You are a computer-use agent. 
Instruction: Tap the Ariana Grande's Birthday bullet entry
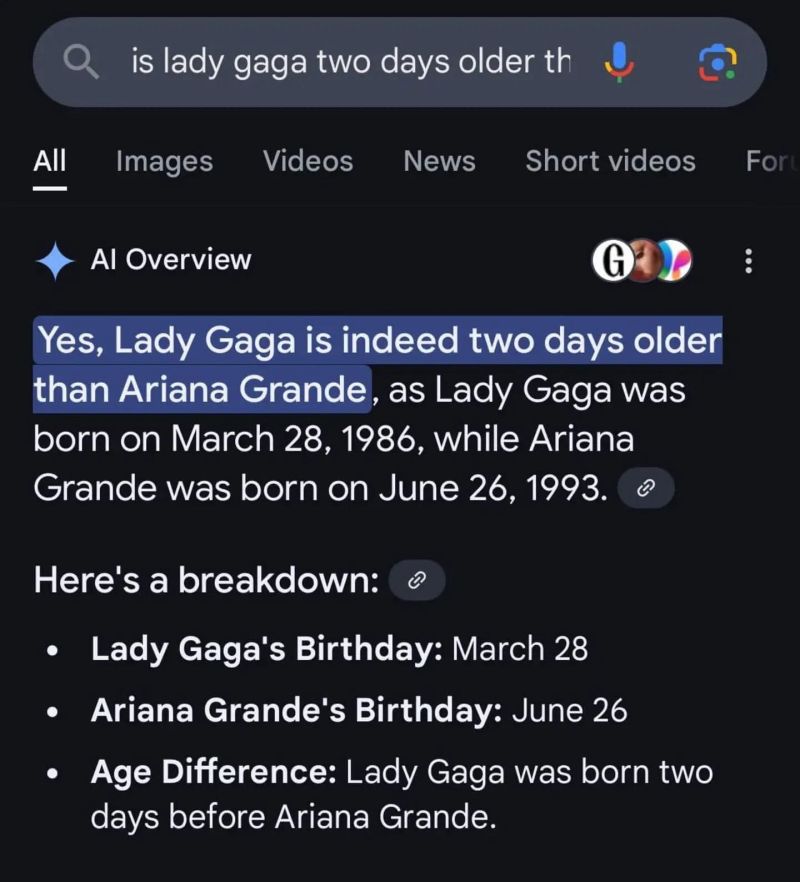pyautogui.click(x=358, y=710)
